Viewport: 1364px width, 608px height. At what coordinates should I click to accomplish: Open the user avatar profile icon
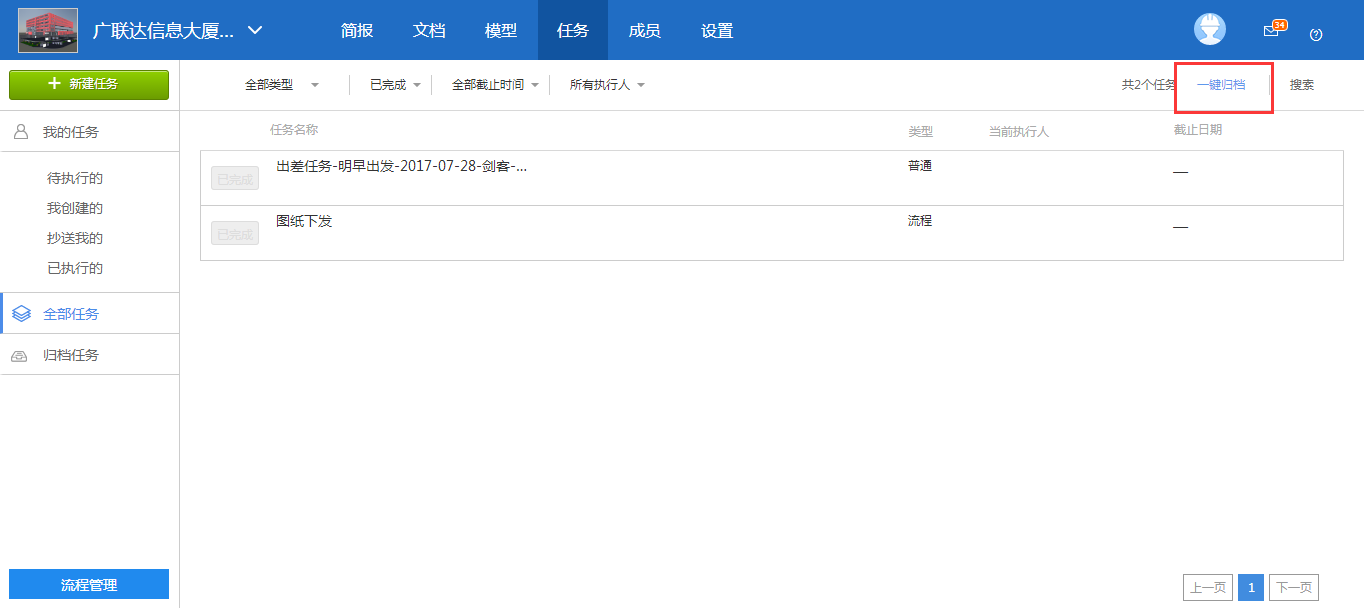tap(1210, 29)
